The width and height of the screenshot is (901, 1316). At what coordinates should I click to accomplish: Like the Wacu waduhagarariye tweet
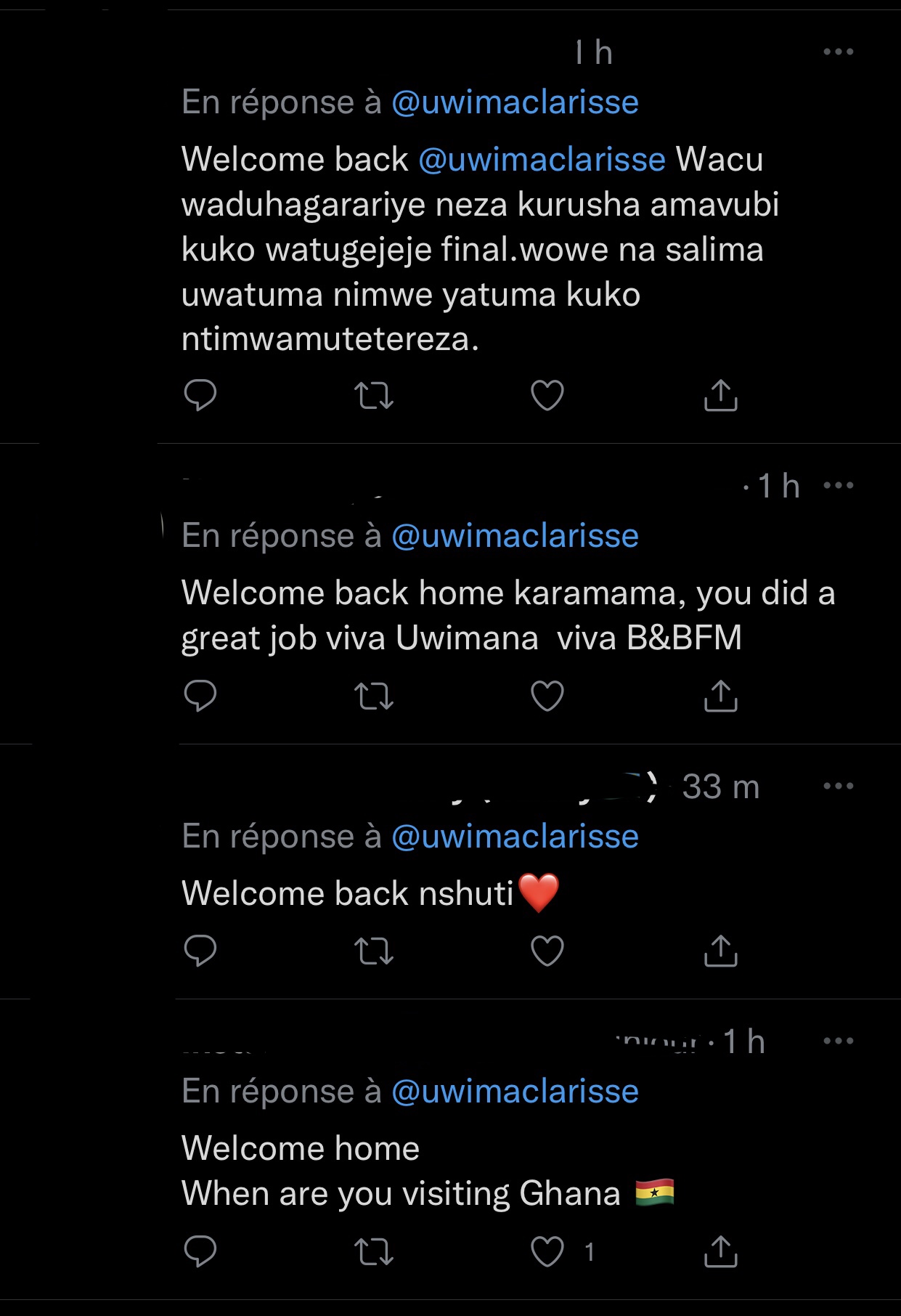547,395
